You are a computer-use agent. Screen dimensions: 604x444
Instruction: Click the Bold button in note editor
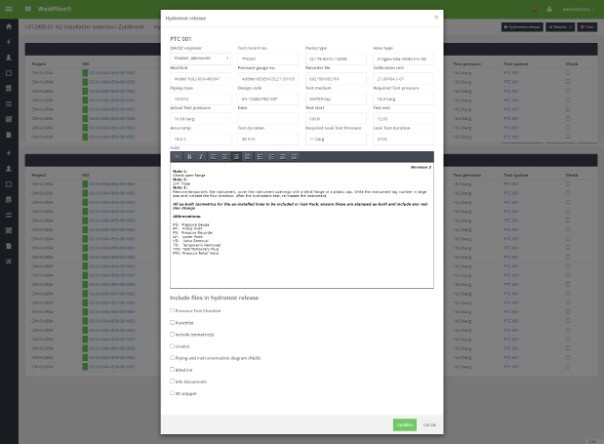click(189, 156)
